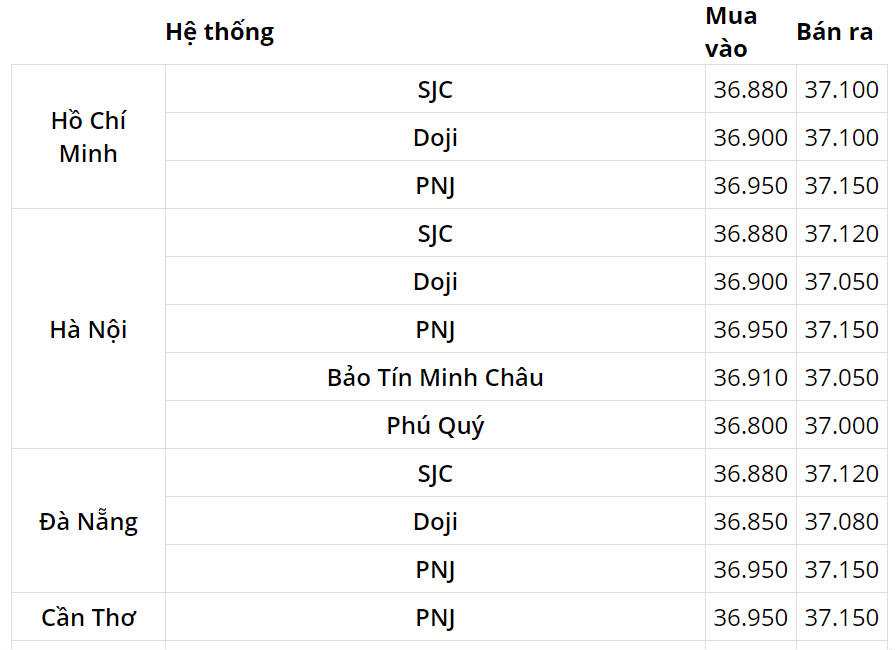Click PNJ in the Hồ Chí Minh group
The image size is (895, 650).
pos(435,185)
